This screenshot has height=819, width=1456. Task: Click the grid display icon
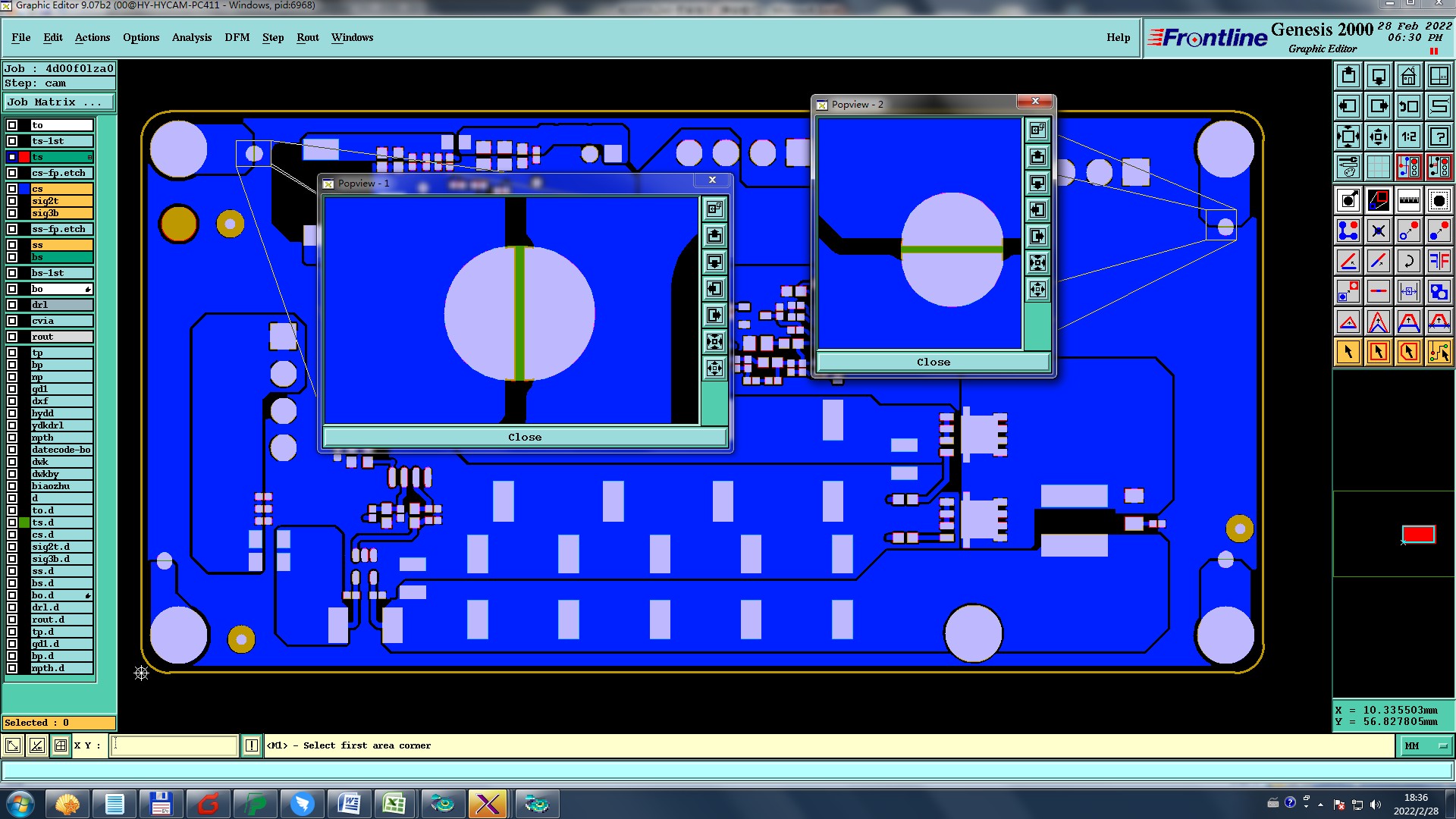click(1378, 167)
